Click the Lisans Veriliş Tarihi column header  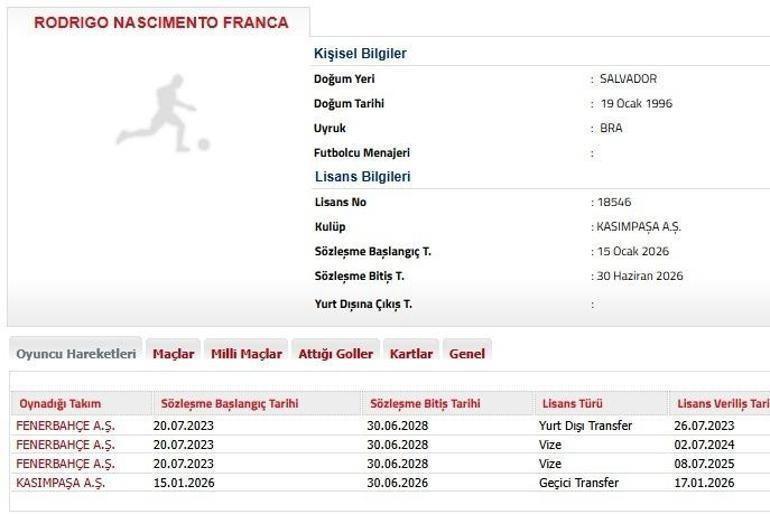[x=722, y=404]
